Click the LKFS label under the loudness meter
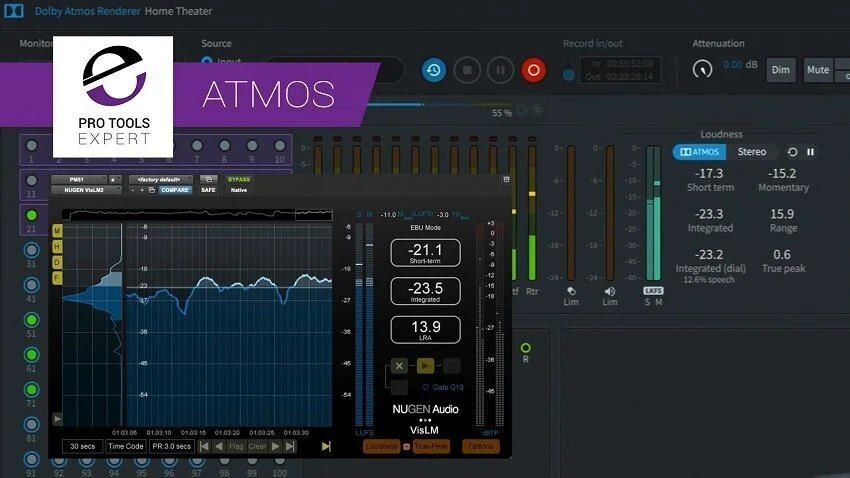 [x=653, y=290]
